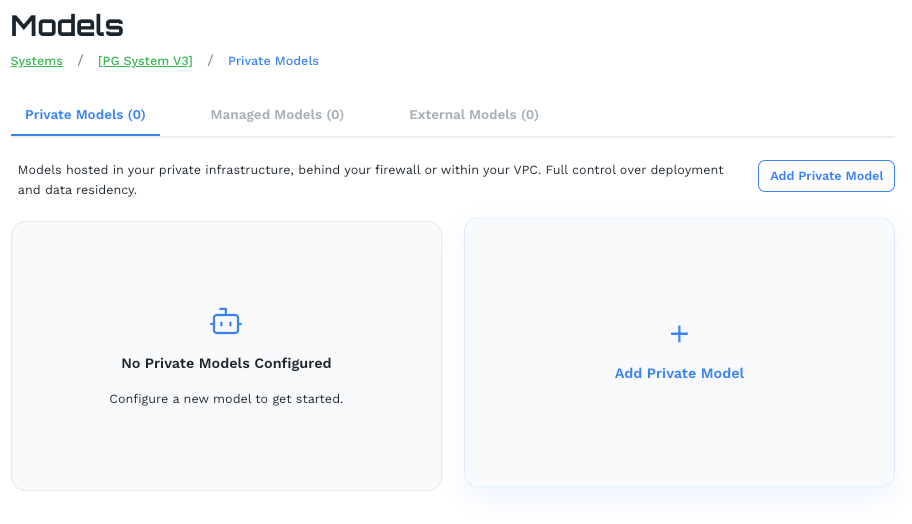Image resolution: width=912 pixels, height=524 pixels.
Task: Click the slash separator before Private Models breadcrumb
Action: (210, 61)
